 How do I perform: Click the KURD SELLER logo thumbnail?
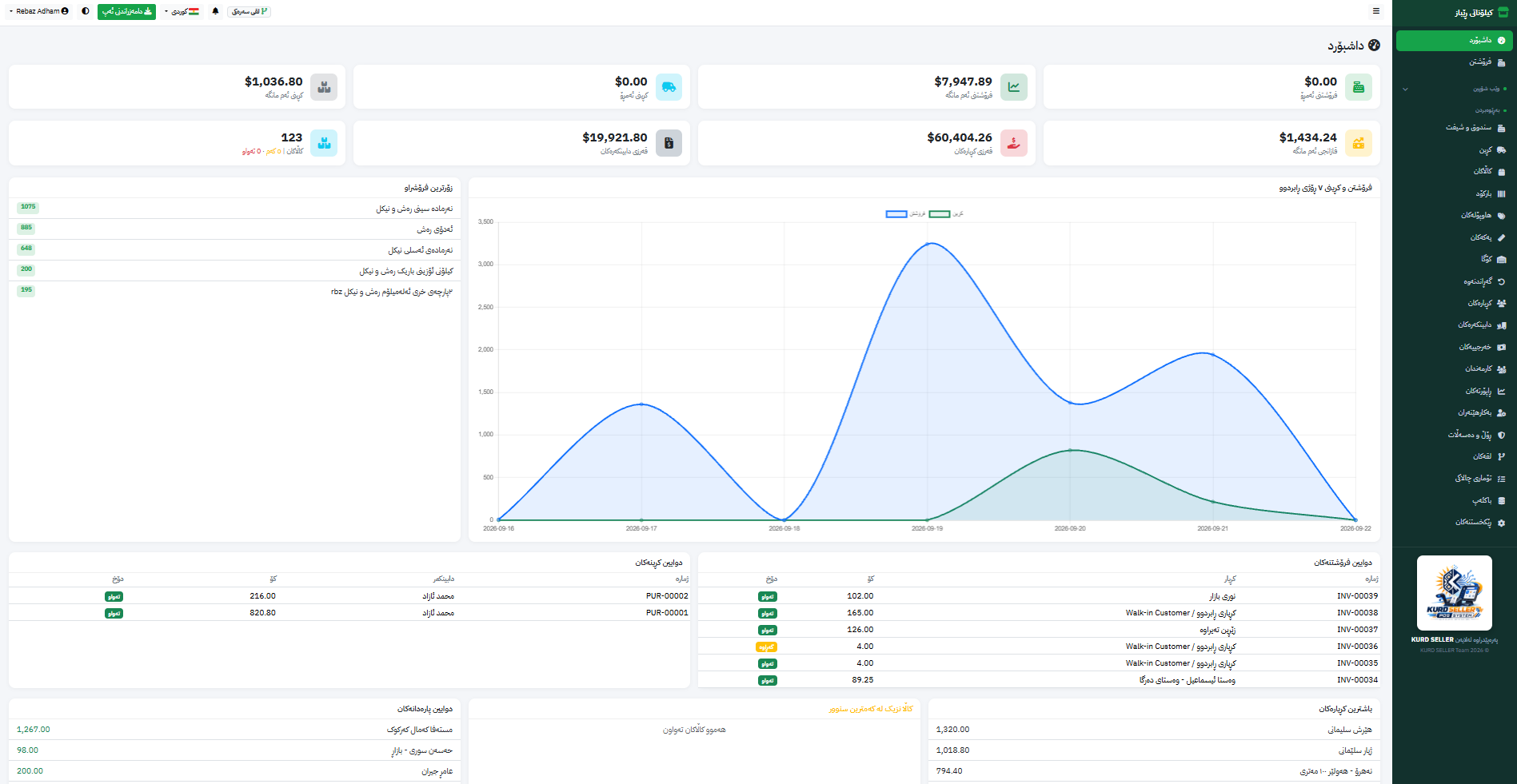1454,593
